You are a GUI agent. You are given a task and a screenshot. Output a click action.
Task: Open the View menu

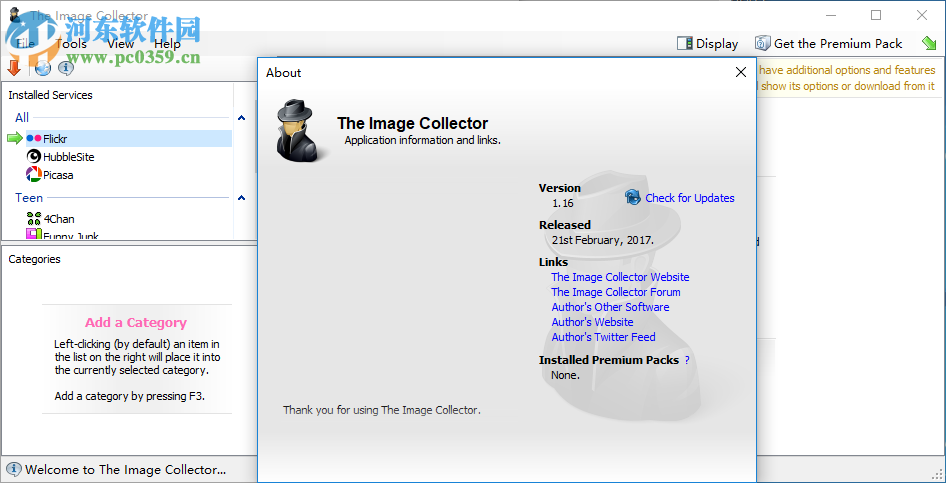coord(121,43)
